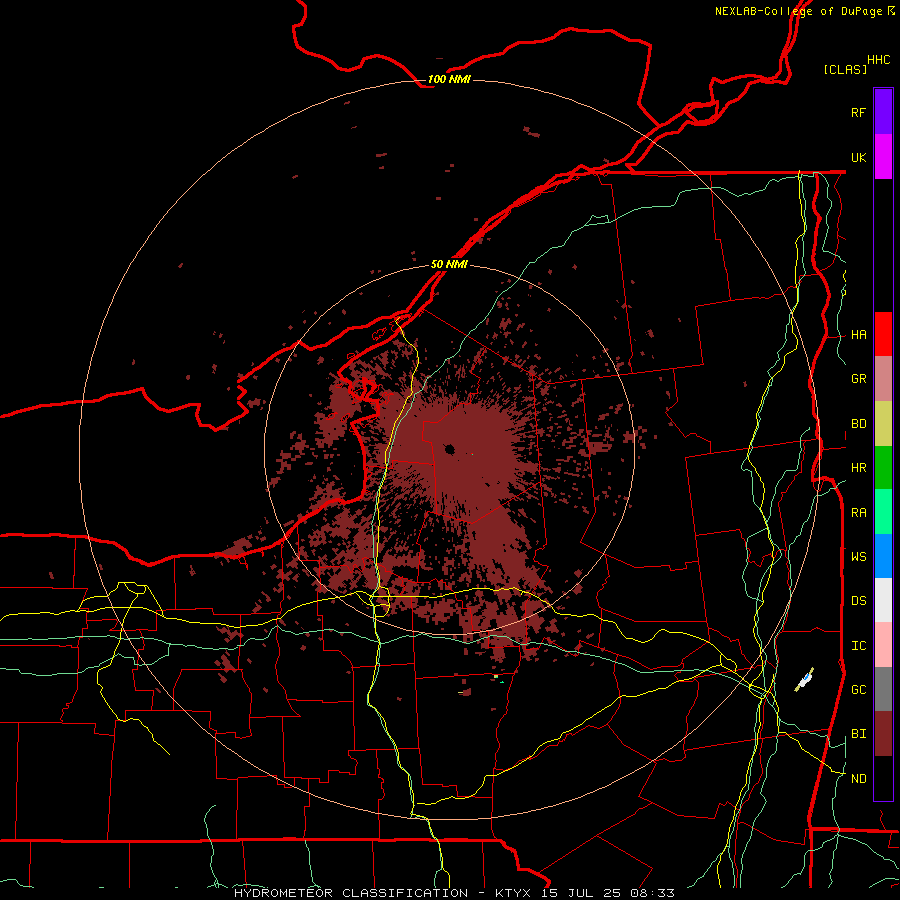The width and height of the screenshot is (900, 900).
Task: Click the 50 NMI range ring label
Action: coord(449,265)
